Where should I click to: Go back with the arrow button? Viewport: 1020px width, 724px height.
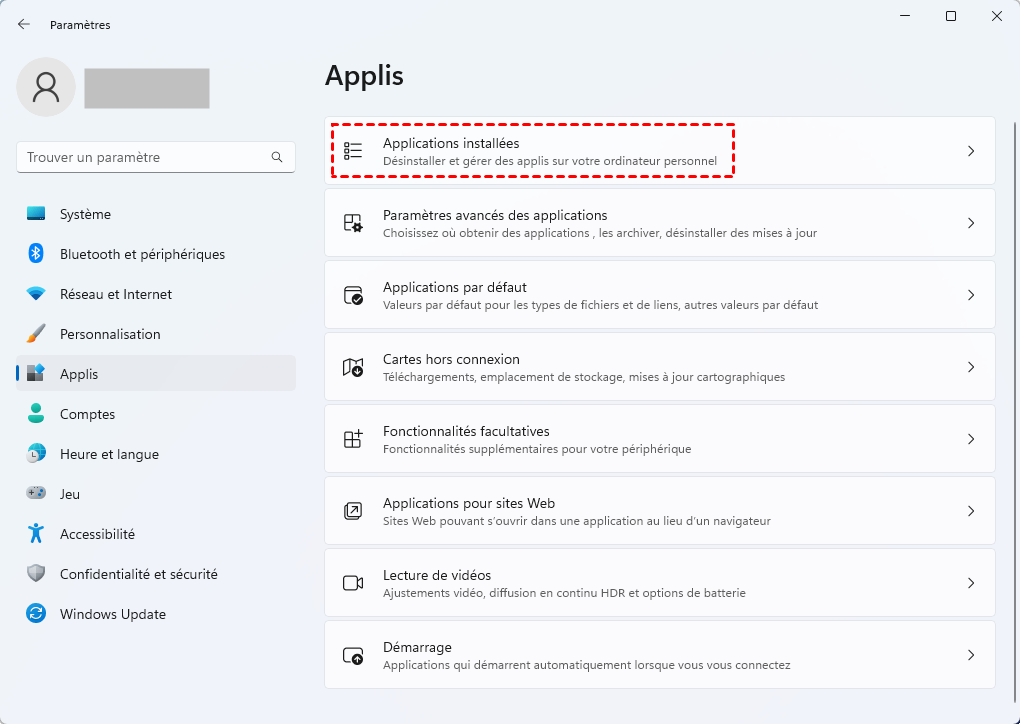(x=24, y=24)
